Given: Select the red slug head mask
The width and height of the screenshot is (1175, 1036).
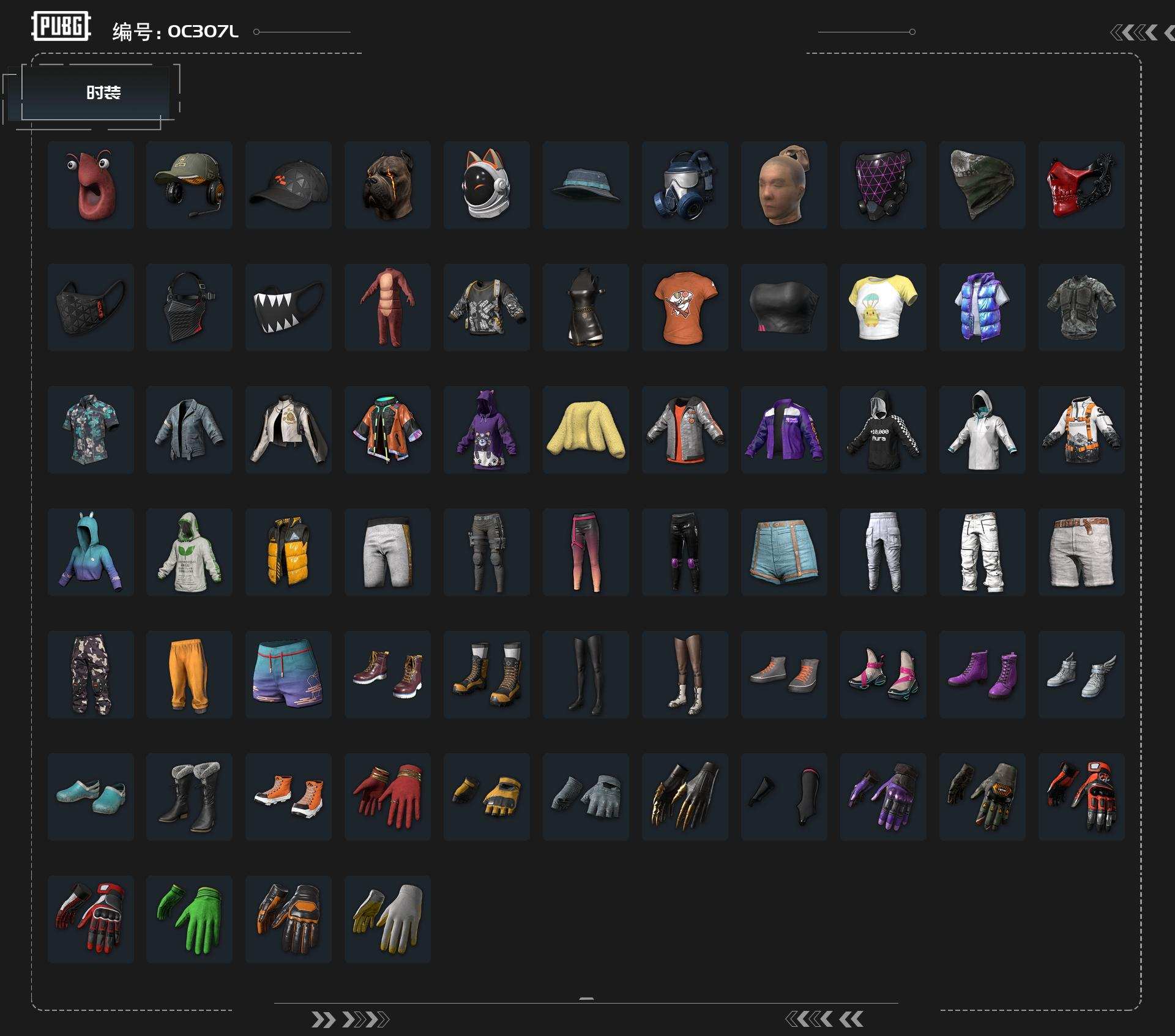Looking at the screenshot, I should click(91, 185).
